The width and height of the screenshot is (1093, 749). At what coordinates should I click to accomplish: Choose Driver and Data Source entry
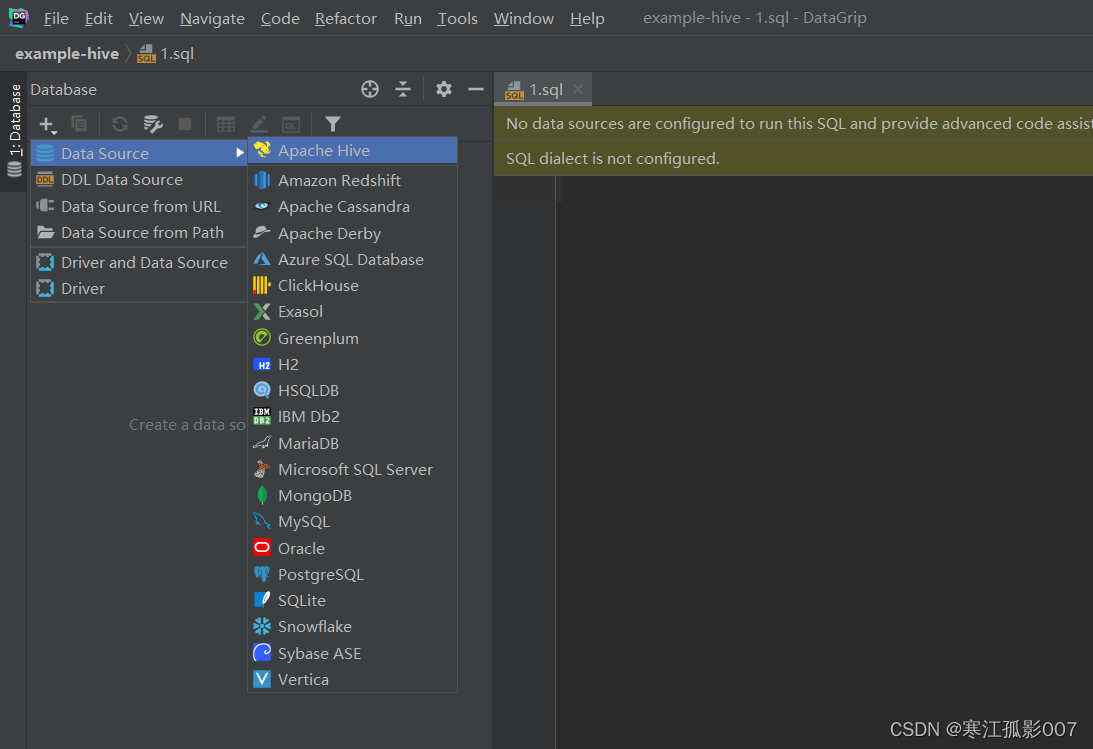point(139,263)
